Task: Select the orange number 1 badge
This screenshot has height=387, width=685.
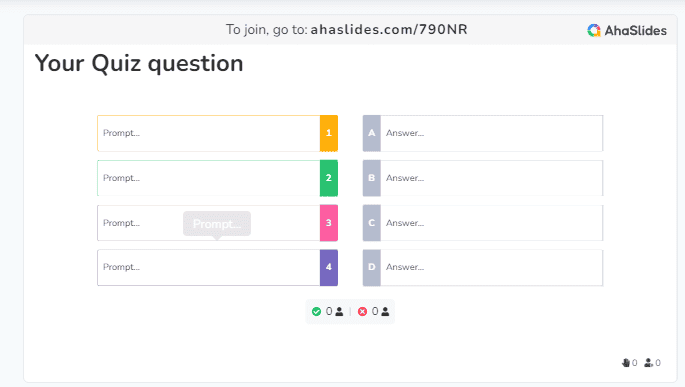Action: 329,133
